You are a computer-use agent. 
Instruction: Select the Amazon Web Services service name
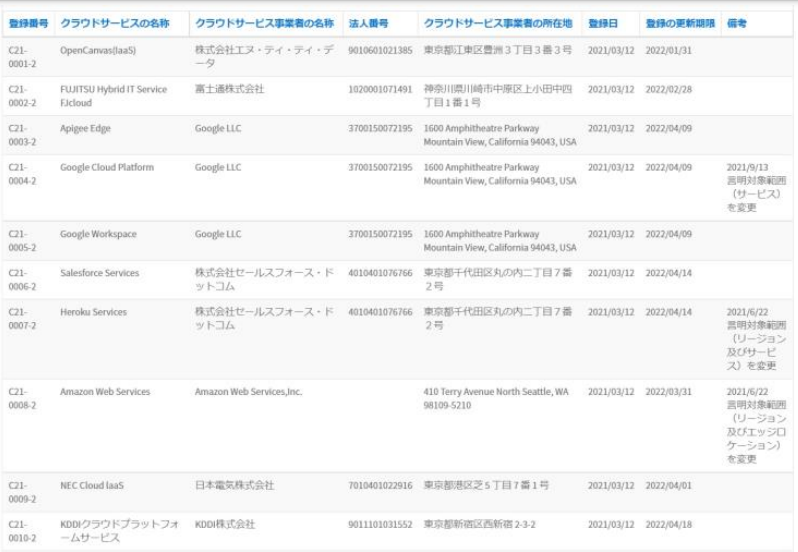pyautogui.click(x=105, y=392)
